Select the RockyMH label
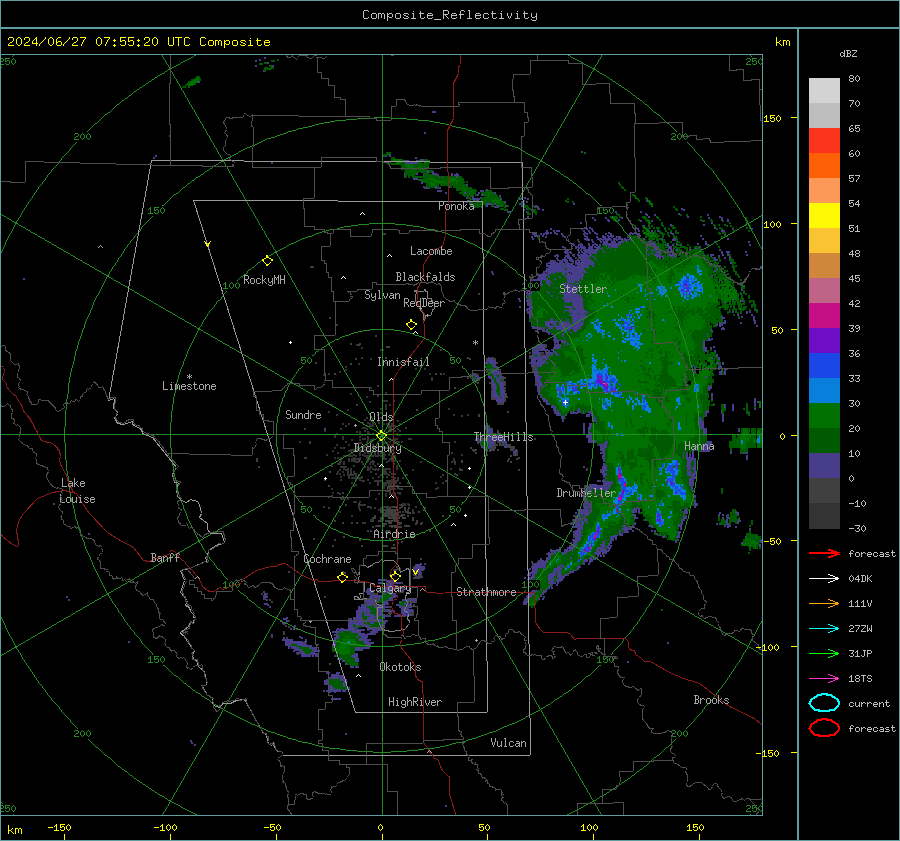 coord(264,280)
